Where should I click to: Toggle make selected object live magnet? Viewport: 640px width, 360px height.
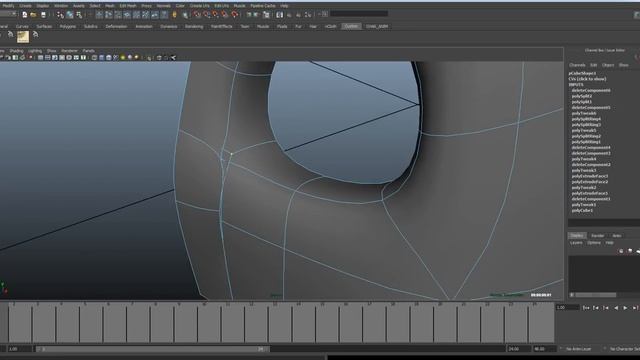[235, 15]
